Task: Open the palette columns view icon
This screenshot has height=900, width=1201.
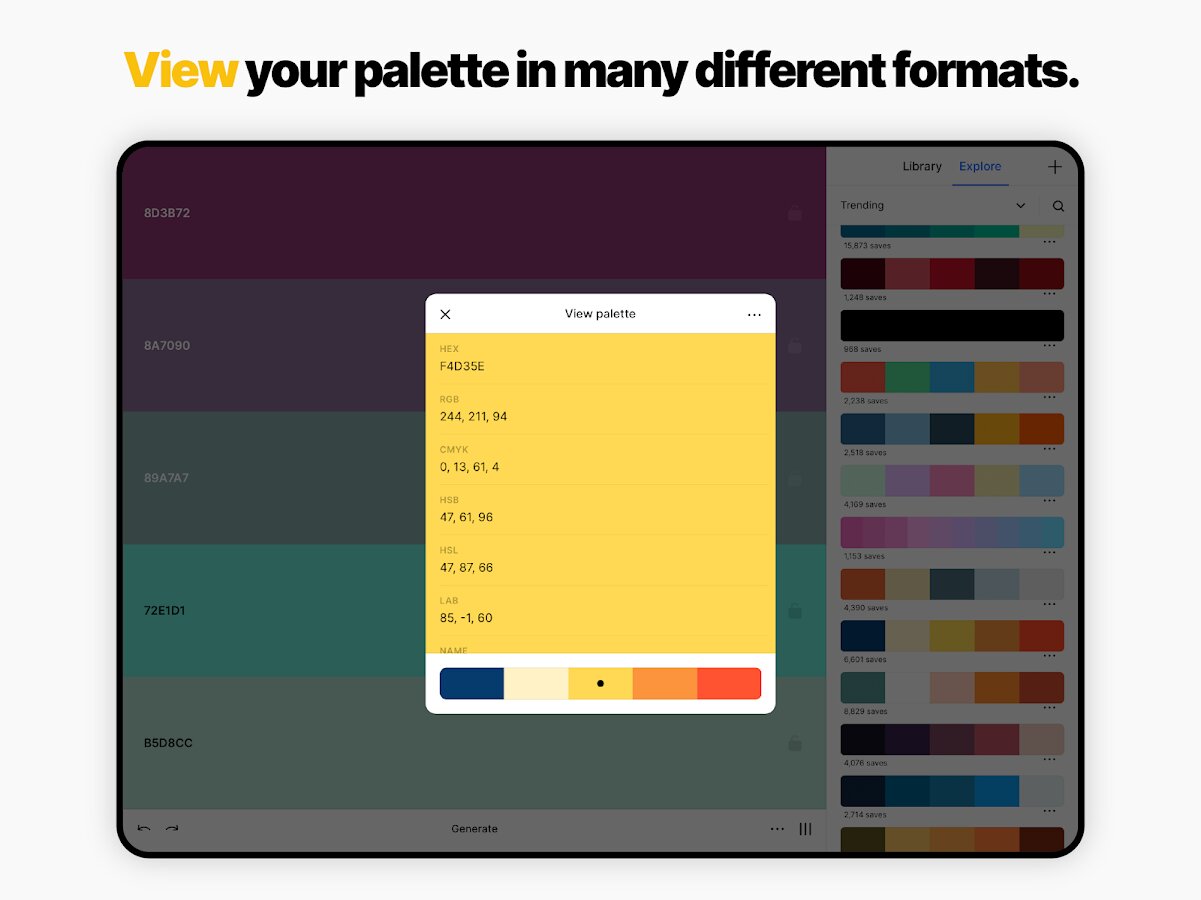Action: [x=805, y=828]
